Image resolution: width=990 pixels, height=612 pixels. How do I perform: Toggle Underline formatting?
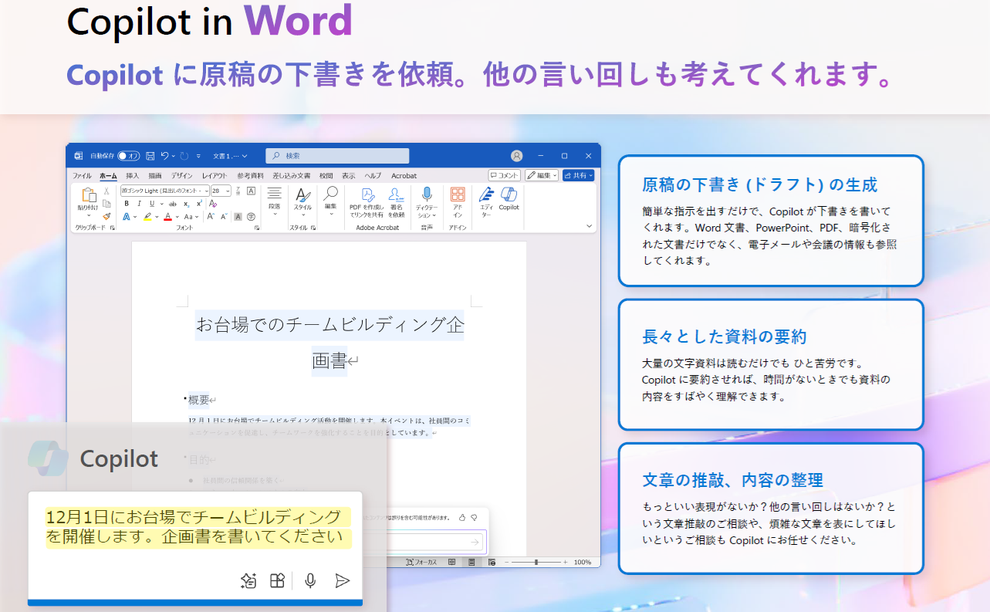[x=152, y=203]
